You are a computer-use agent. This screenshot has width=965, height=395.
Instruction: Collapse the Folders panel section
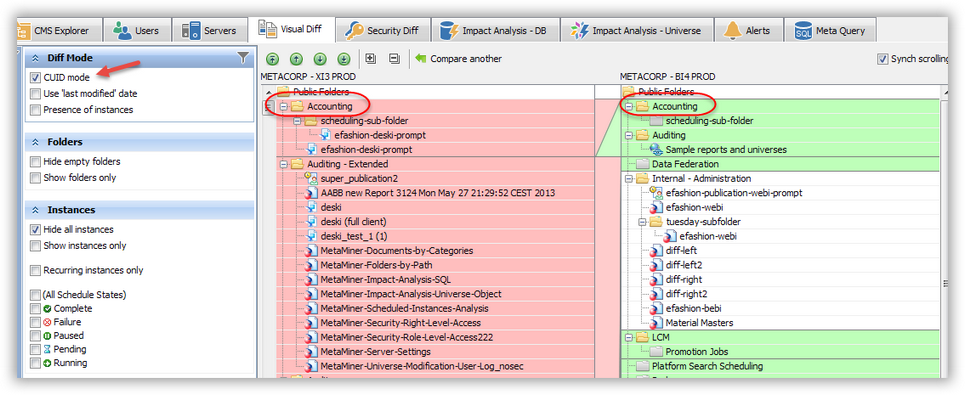pos(36,142)
